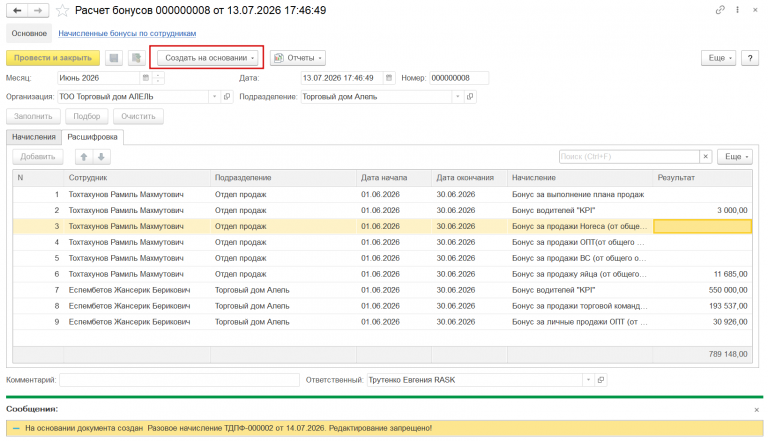This screenshot has height=441, width=768.
Task: Adjust month with the Месяц stepper
Action: pyautogui.click(x=158, y=78)
